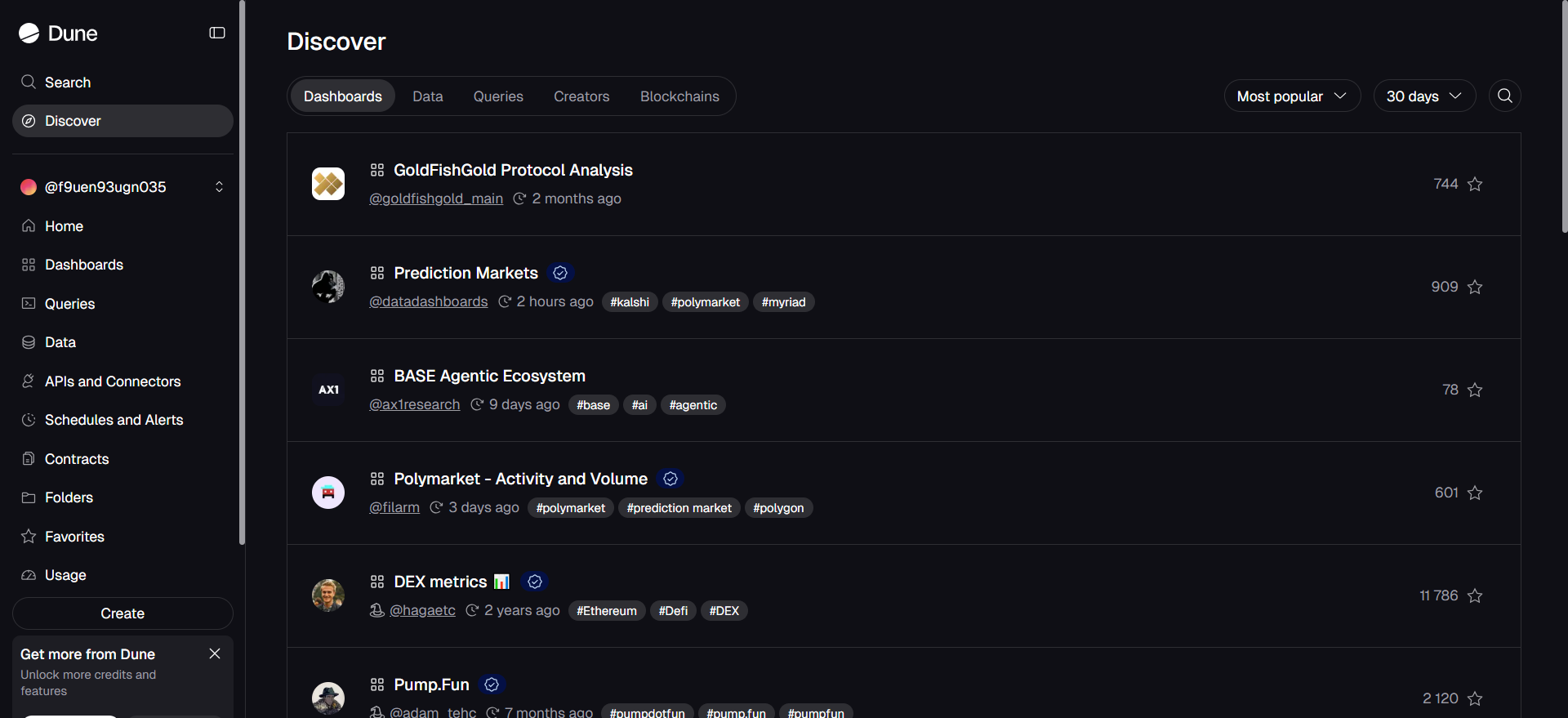This screenshot has width=1568, height=718.
Task: Click verified badge next to Polymarket Activity
Action: click(x=670, y=479)
